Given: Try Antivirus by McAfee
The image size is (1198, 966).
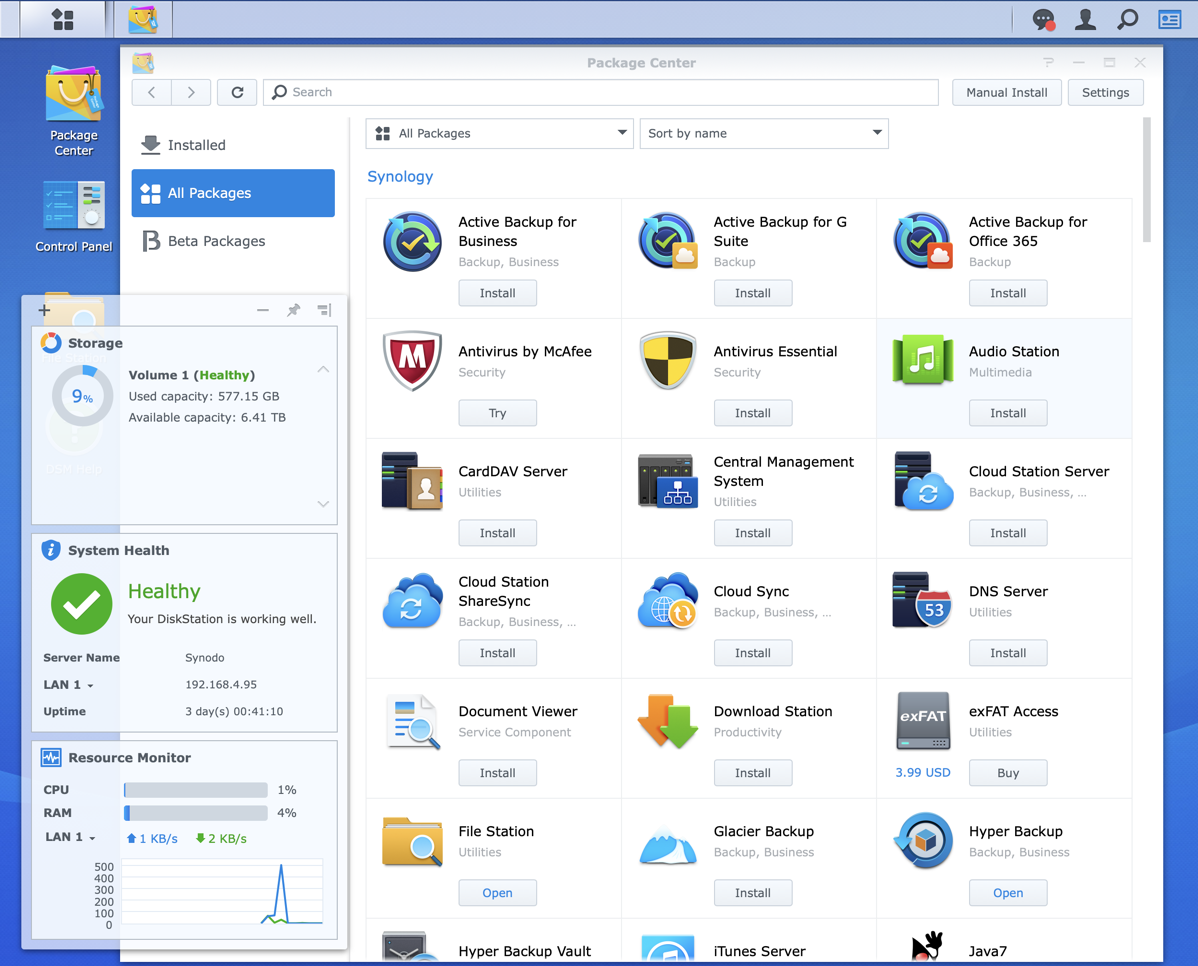Looking at the screenshot, I should 497,413.
